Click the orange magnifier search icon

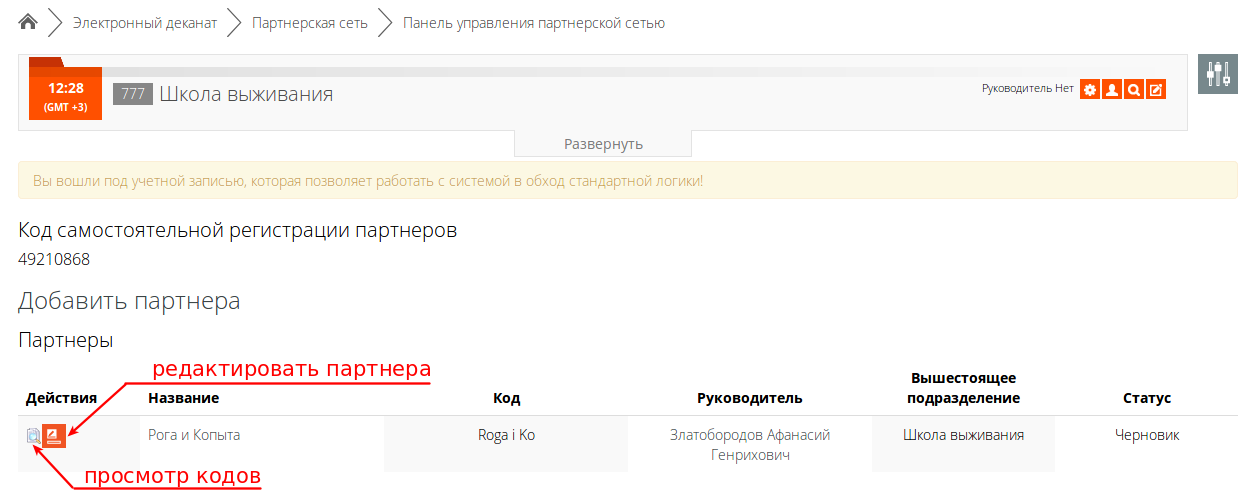pyautogui.click(x=1133, y=90)
